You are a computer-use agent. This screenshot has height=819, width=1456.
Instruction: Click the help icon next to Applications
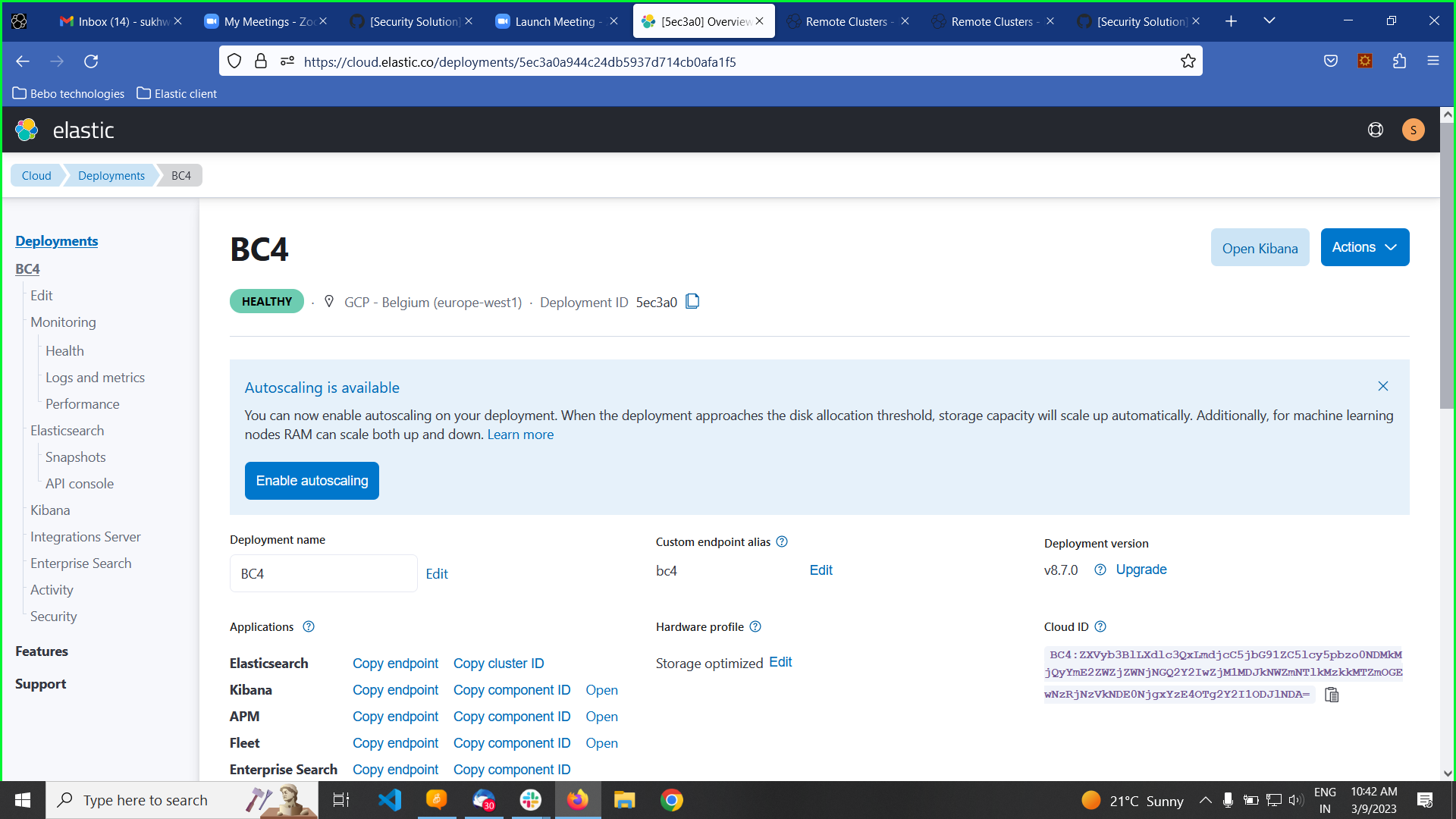point(308,626)
